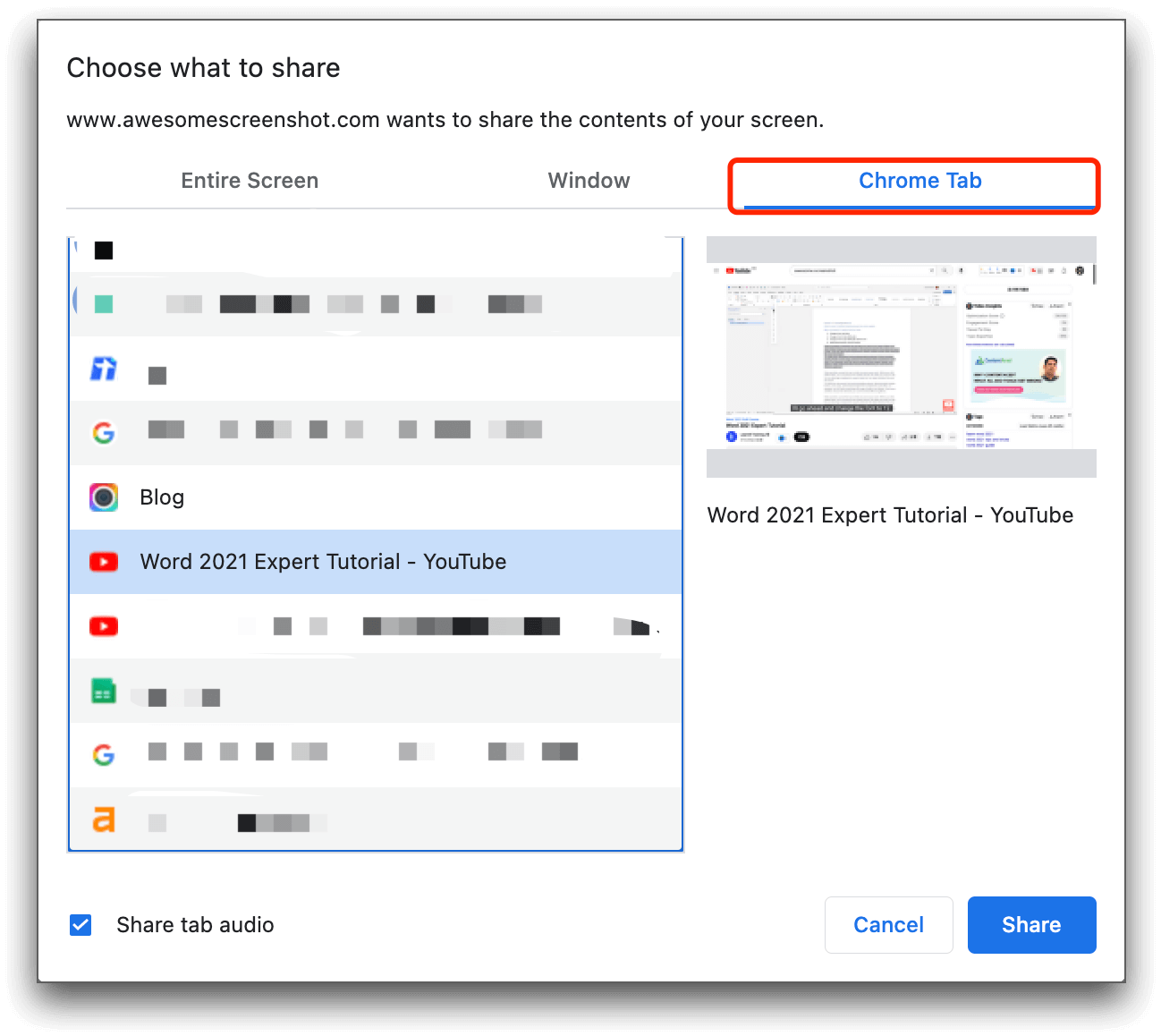Image resolution: width=1161 pixels, height=1036 pixels.
Task: Click the black square icon in top row
Action: pyautogui.click(x=104, y=251)
